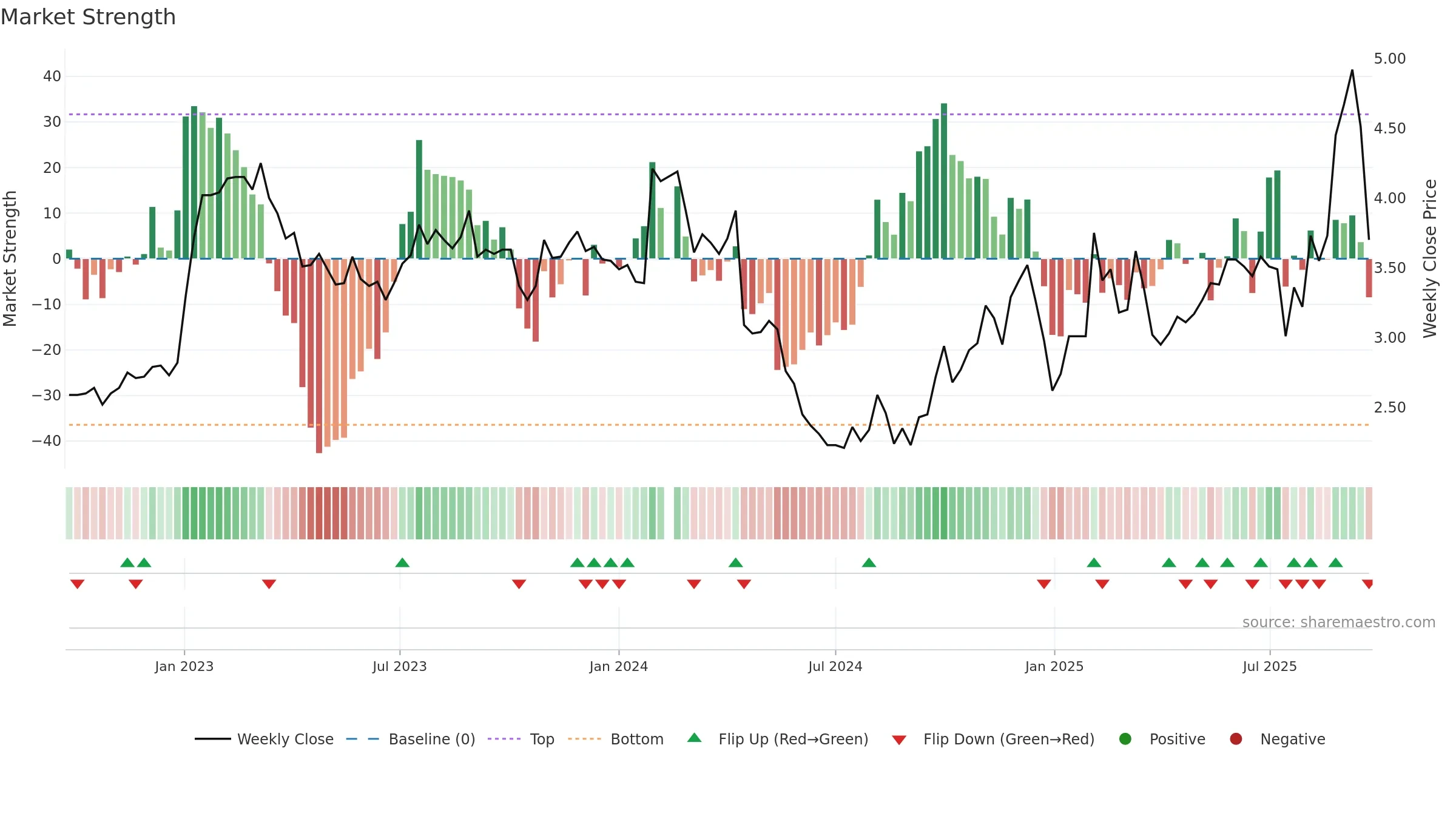This screenshot has width=1456, height=819.
Task: Click the Jul 2023 x-axis label
Action: coord(400,666)
